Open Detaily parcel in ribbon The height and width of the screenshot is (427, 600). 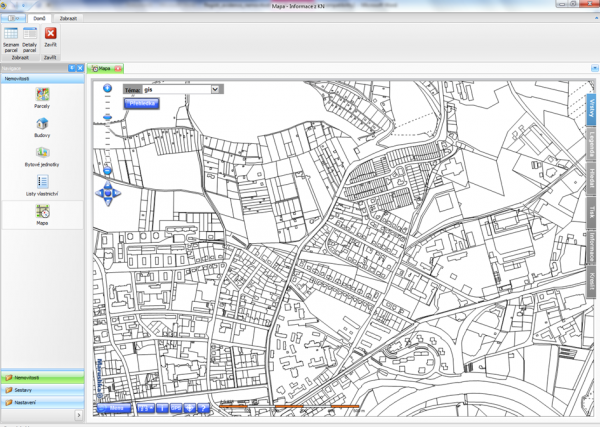[x=30, y=38]
